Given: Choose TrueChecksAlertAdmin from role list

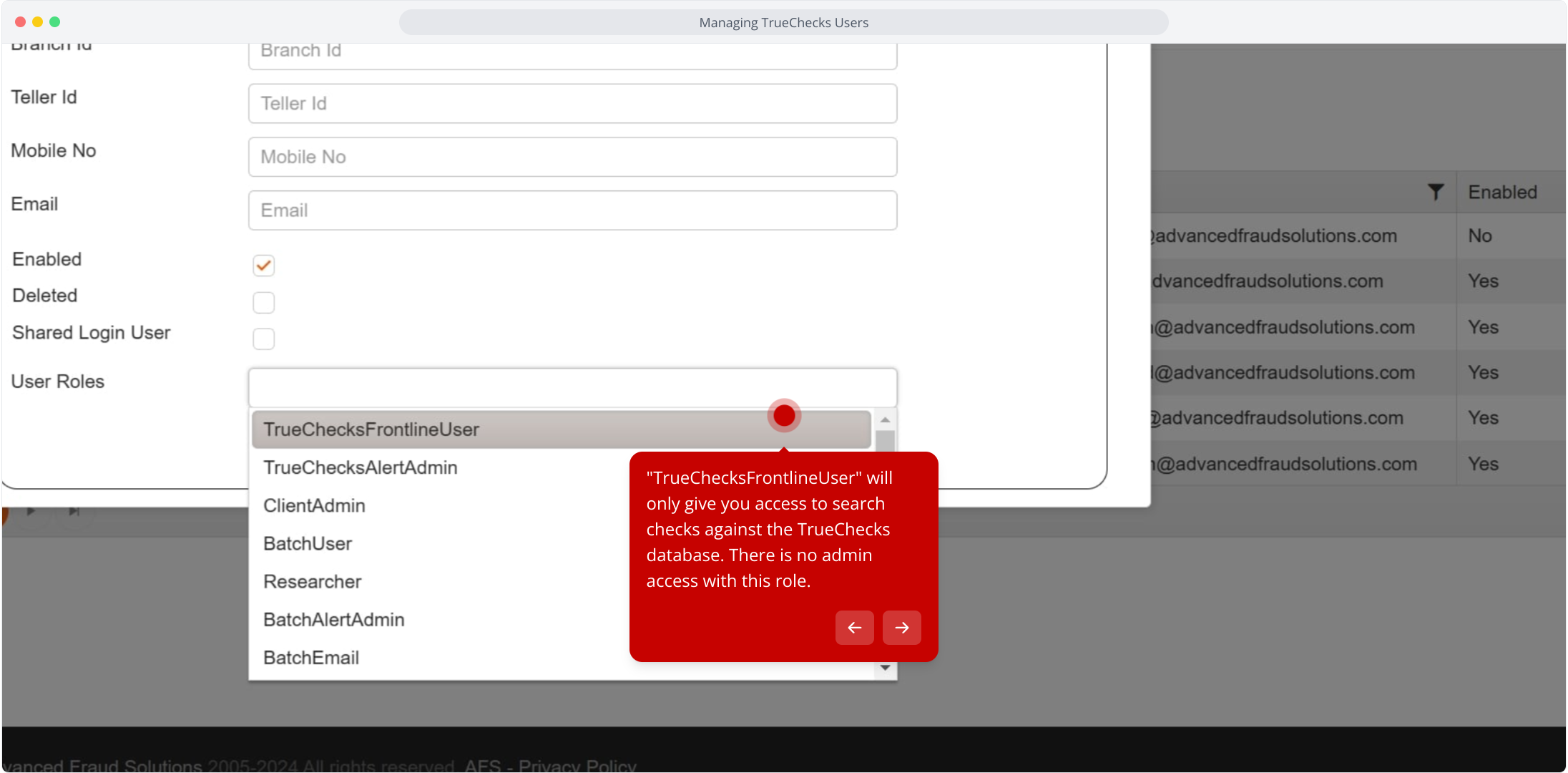Looking at the screenshot, I should (x=360, y=467).
